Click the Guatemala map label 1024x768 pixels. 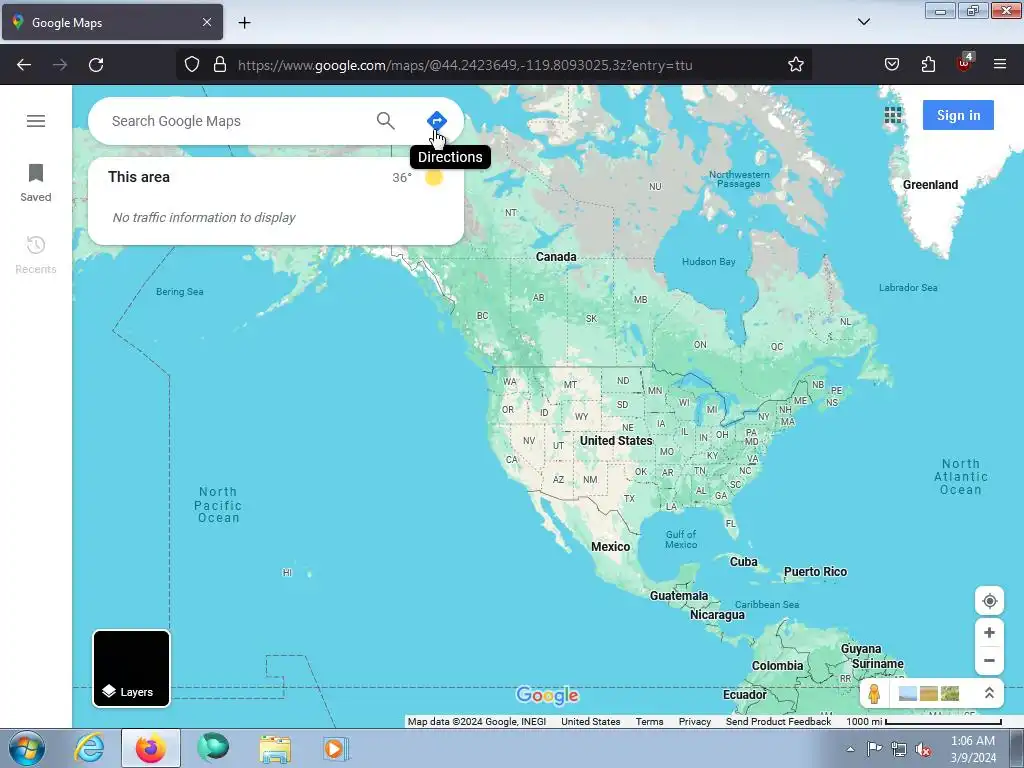click(x=679, y=596)
